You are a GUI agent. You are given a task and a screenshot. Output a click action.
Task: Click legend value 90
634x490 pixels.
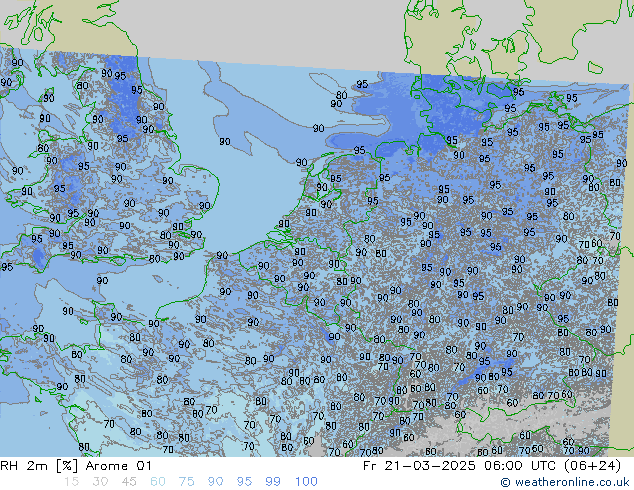215,482
